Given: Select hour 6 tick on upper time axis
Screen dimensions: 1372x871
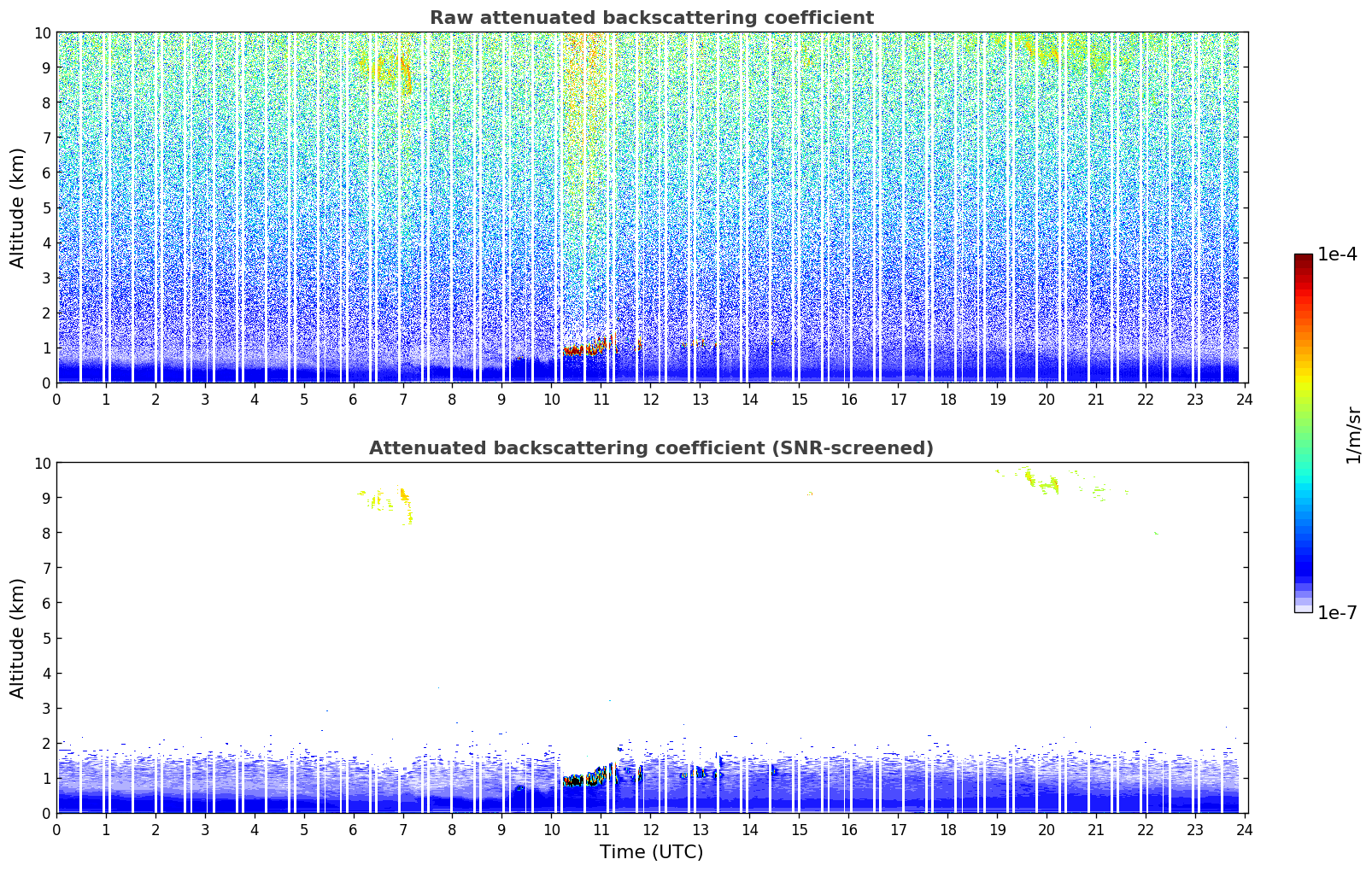Looking at the screenshot, I should click(354, 400).
